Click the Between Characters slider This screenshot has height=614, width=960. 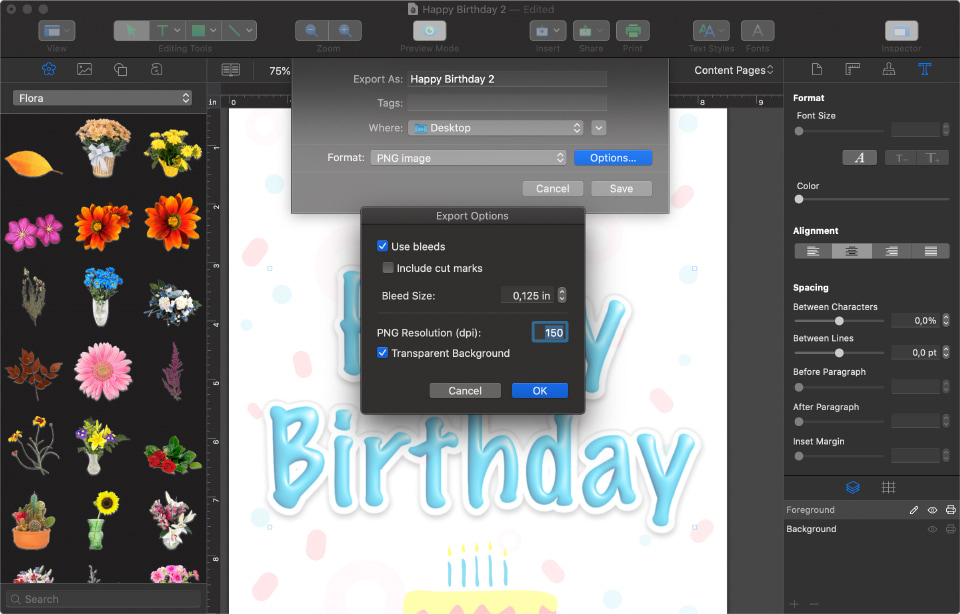[x=839, y=321]
